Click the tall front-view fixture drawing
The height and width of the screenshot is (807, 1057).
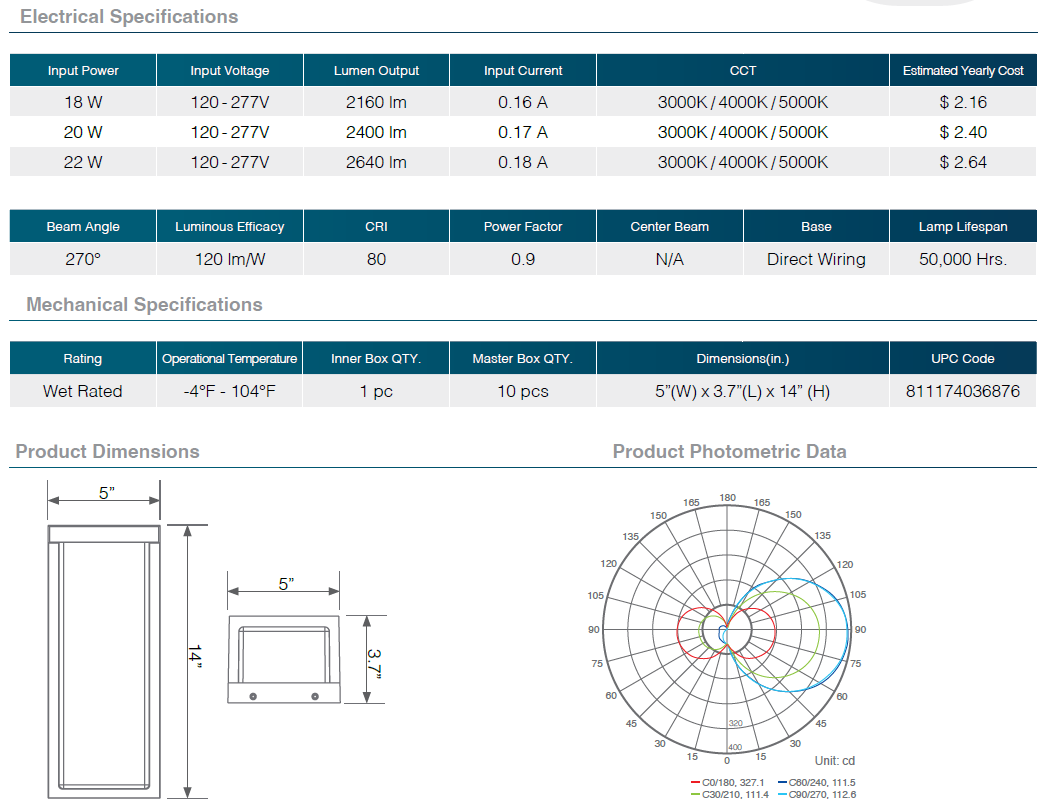tap(103, 660)
